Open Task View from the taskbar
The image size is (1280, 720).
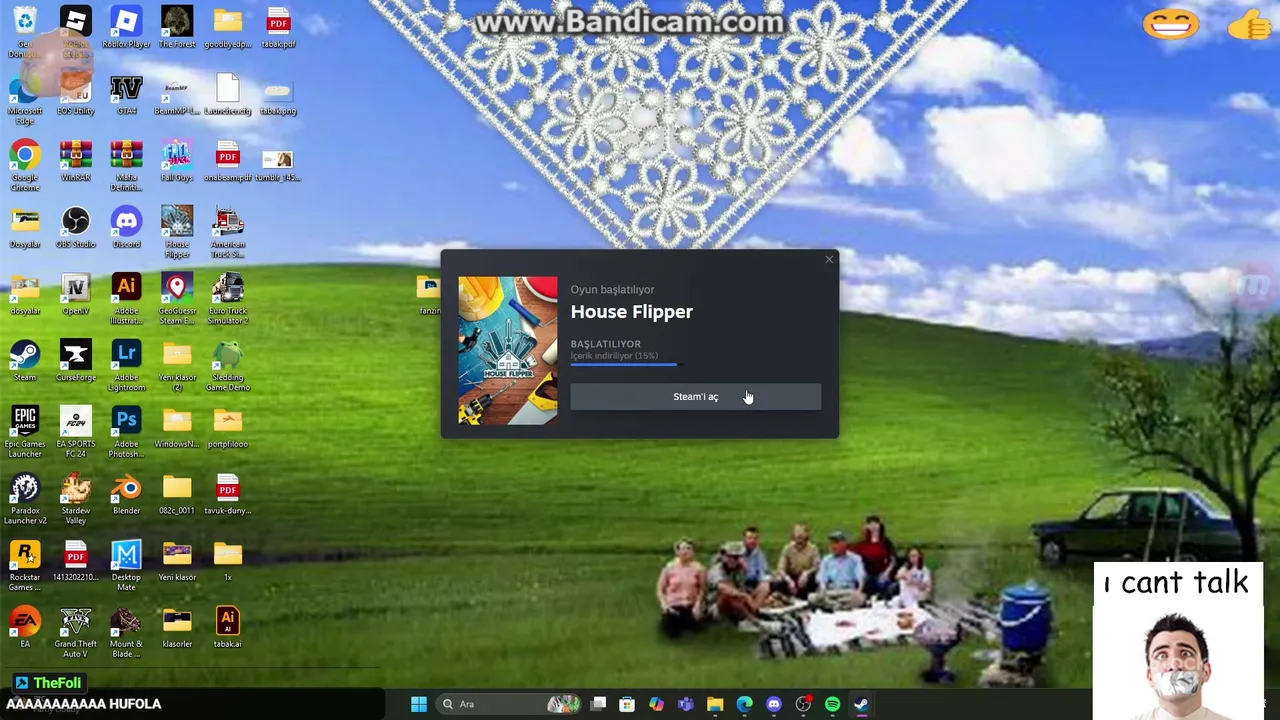click(598, 704)
